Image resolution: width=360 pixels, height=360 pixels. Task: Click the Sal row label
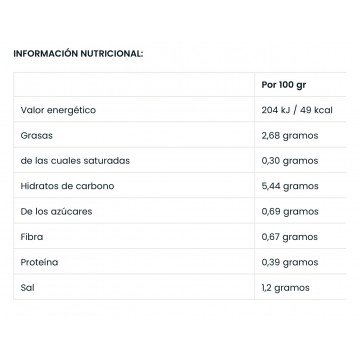pyautogui.click(x=27, y=287)
